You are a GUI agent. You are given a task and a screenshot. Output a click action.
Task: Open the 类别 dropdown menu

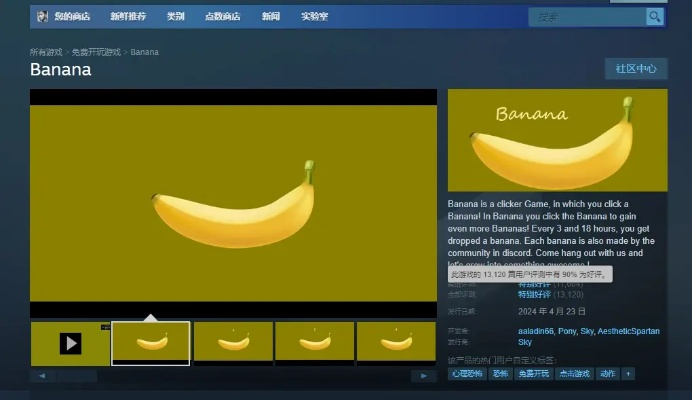tap(175, 17)
